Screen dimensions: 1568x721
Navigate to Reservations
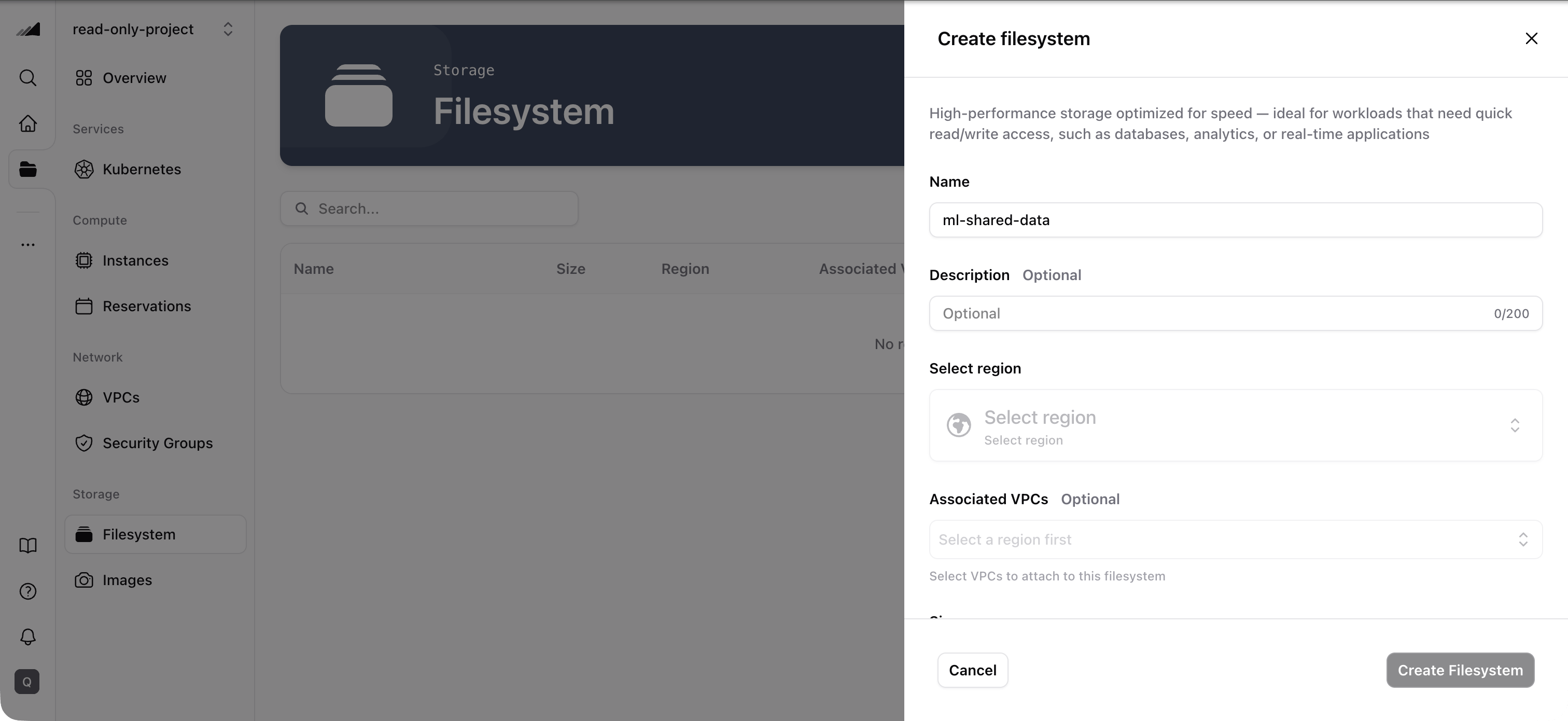pos(155,307)
